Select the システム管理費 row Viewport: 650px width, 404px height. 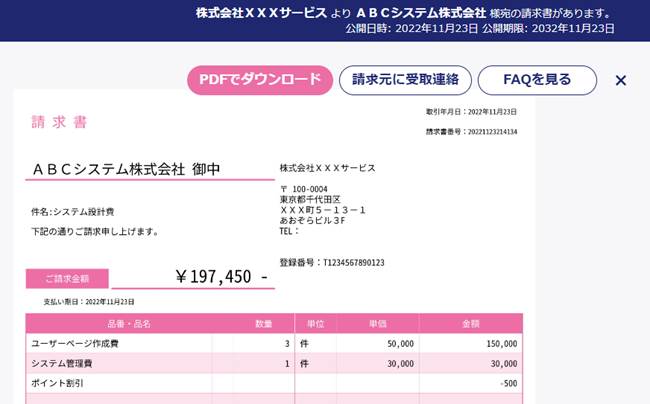coord(274,363)
